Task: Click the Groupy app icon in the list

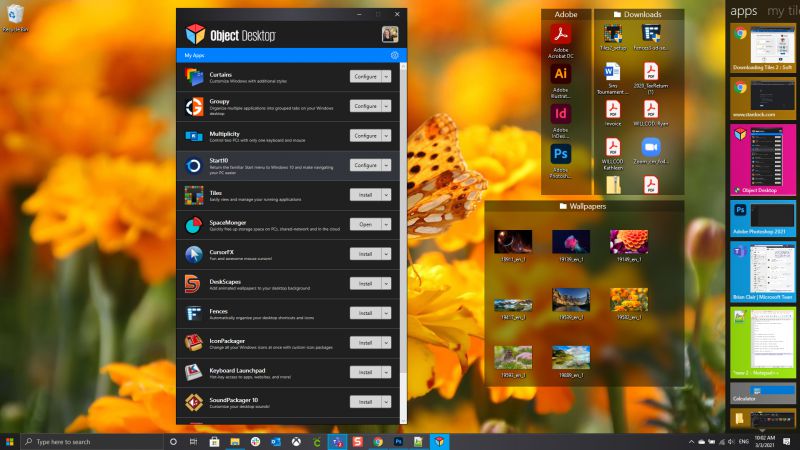Action: (194, 106)
